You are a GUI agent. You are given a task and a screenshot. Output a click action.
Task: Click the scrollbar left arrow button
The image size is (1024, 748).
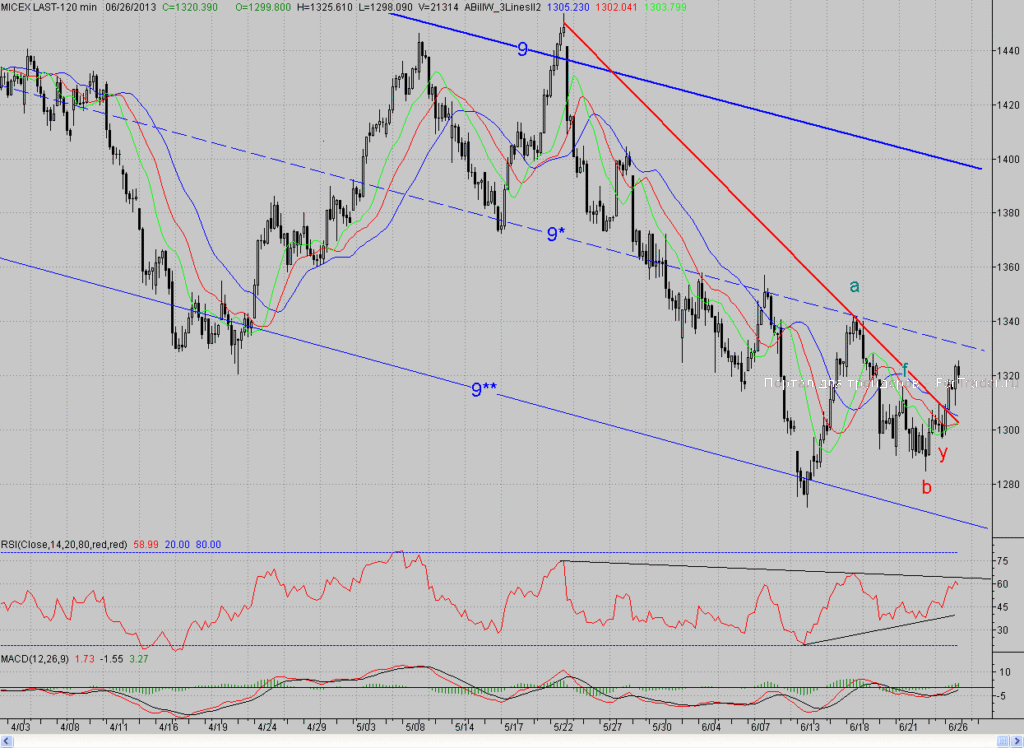click(7, 741)
